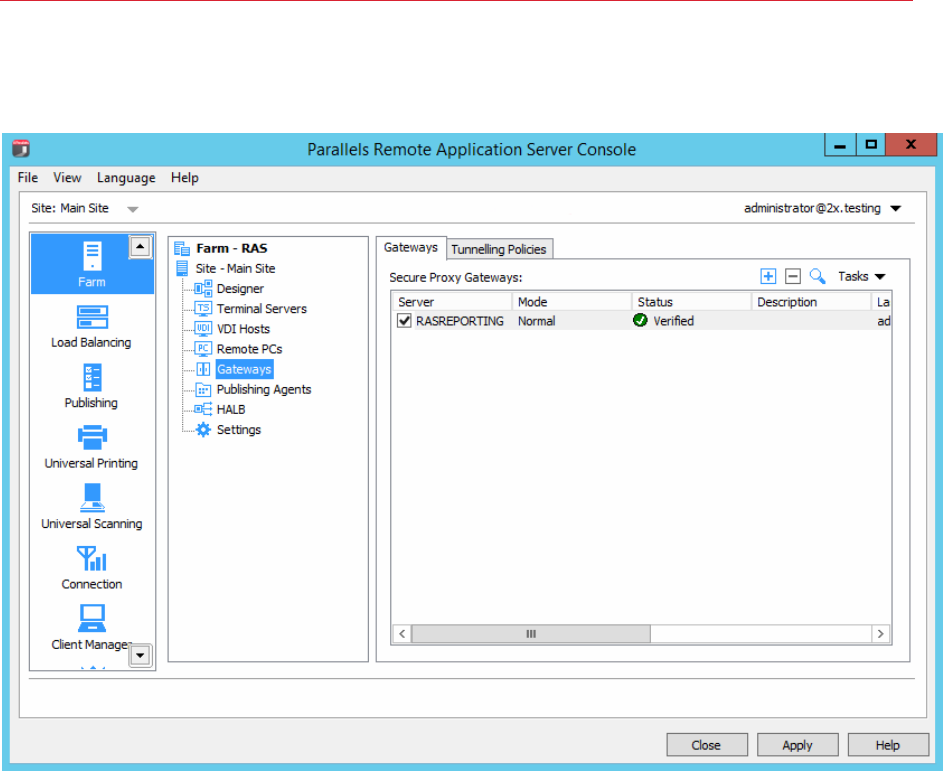Click the Terminal Servers TS icon
Screen dimensions: 943x771
coord(203,309)
